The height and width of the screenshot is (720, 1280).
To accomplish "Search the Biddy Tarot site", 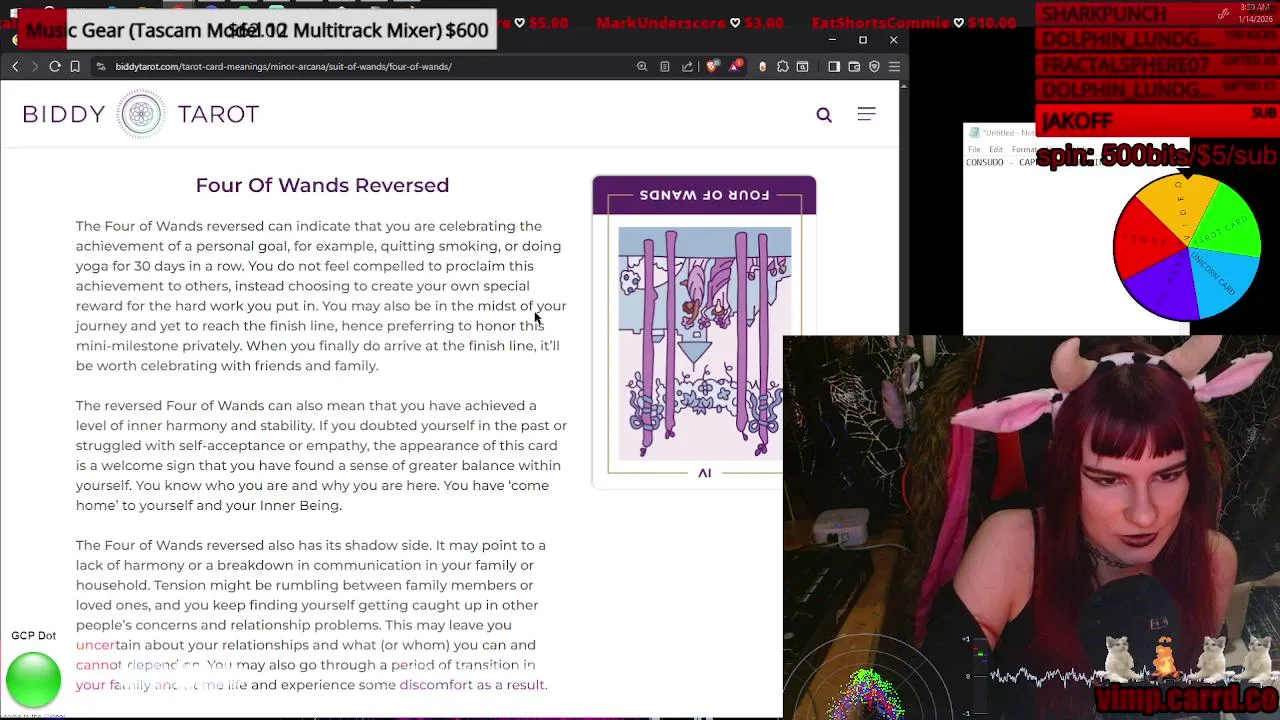I will 824,115.
